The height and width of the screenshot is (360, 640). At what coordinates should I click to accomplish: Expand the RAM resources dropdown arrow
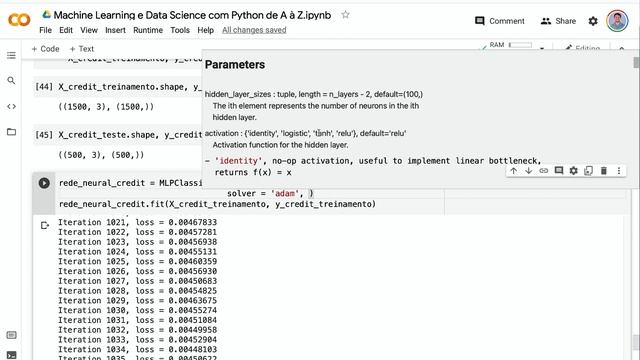pyautogui.click(x=542, y=48)
